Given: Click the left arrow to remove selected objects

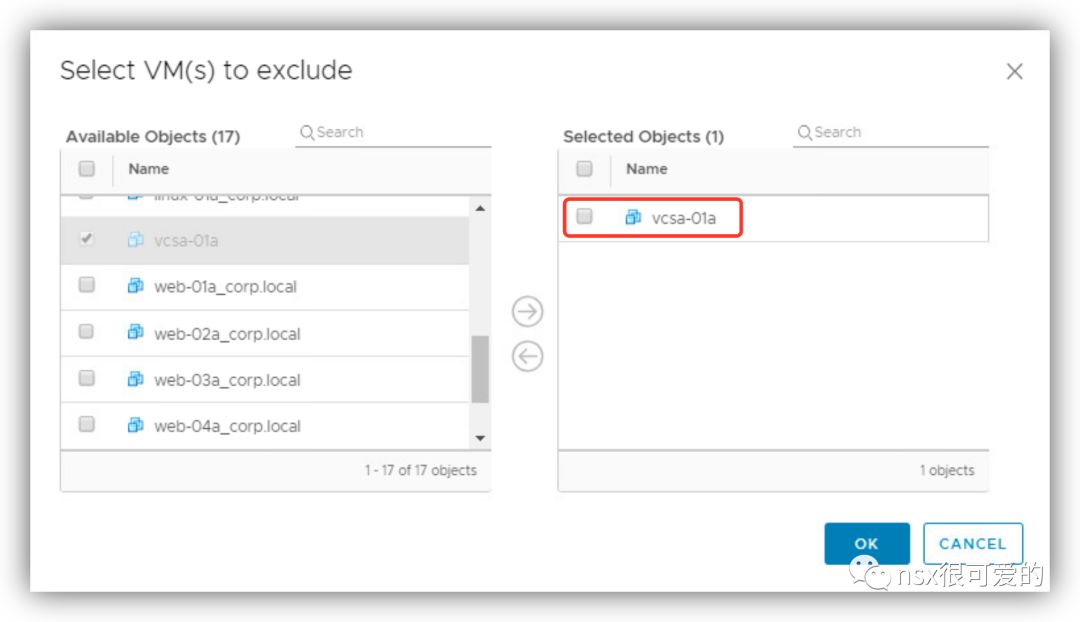Looking at the screenshot, I should [x=528, y=357].
